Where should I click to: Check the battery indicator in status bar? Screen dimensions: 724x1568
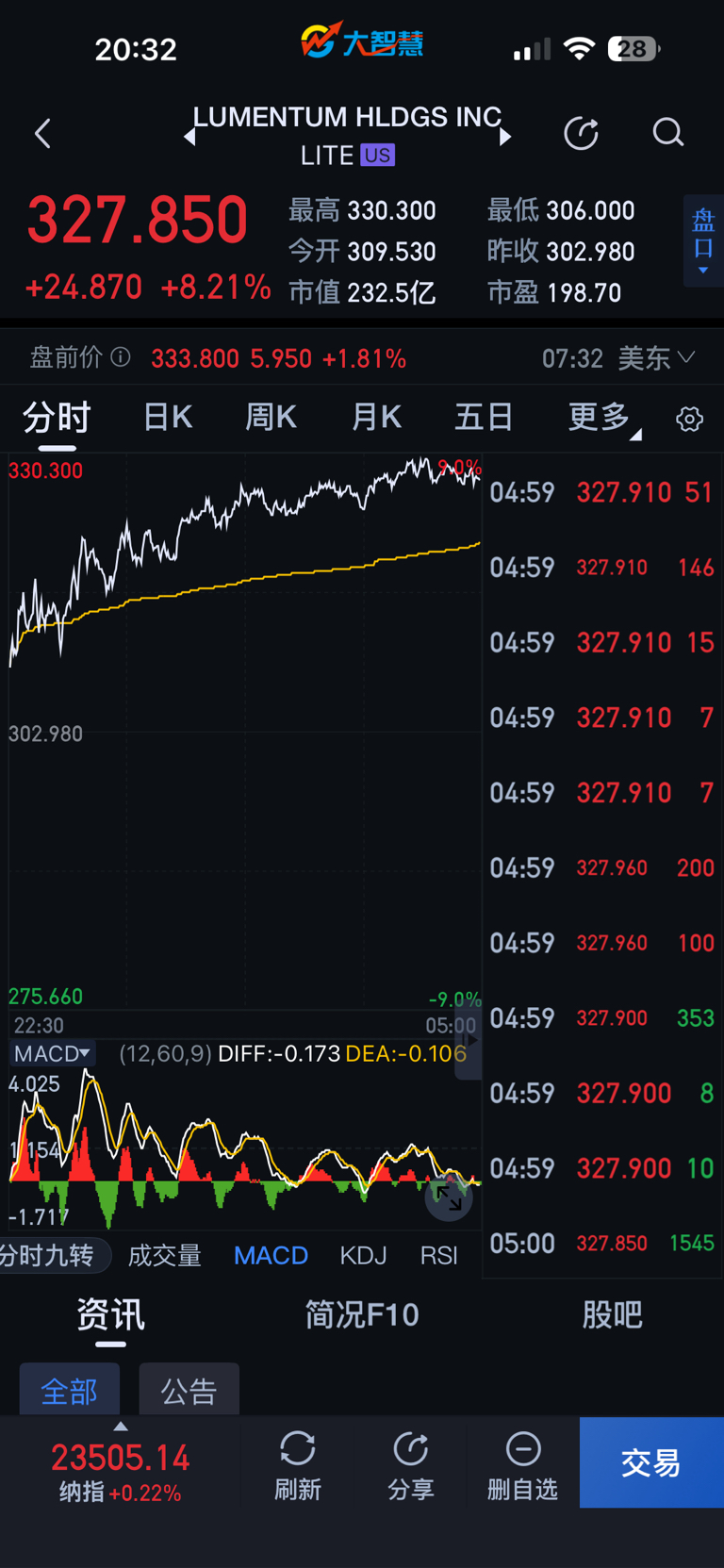tap(633, 48)
